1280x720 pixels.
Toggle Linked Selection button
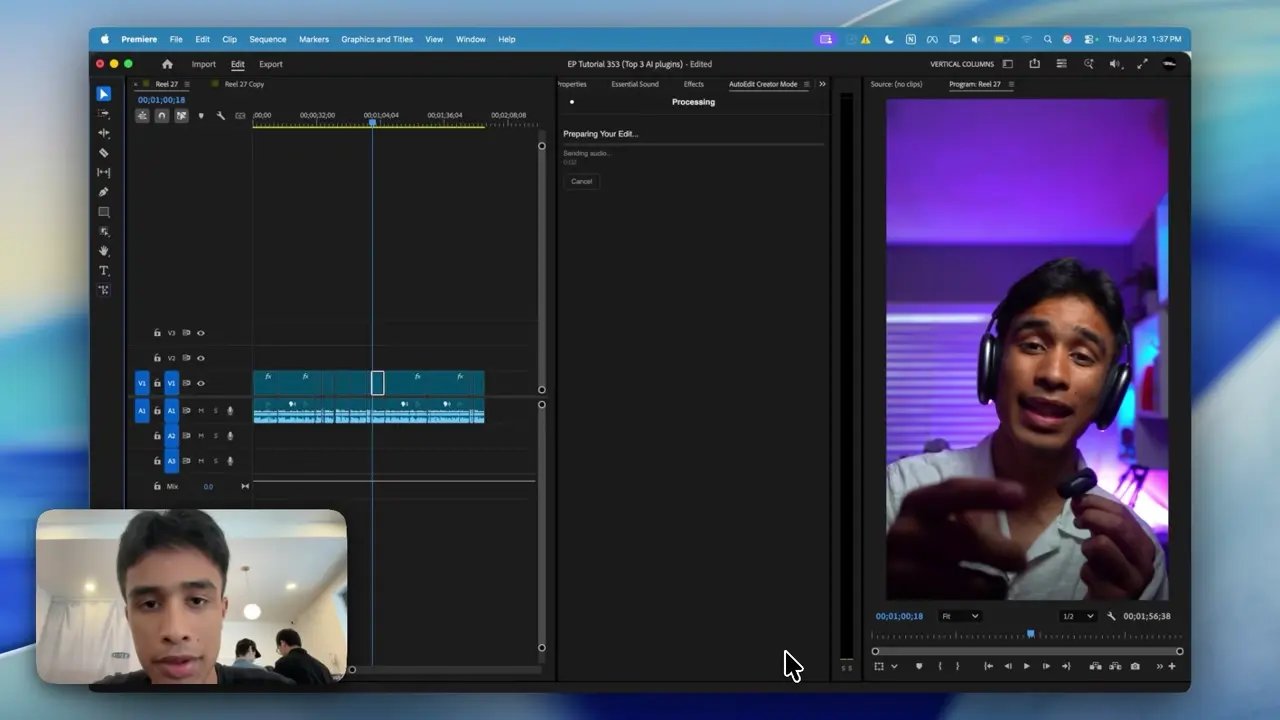tap(181, 116)
